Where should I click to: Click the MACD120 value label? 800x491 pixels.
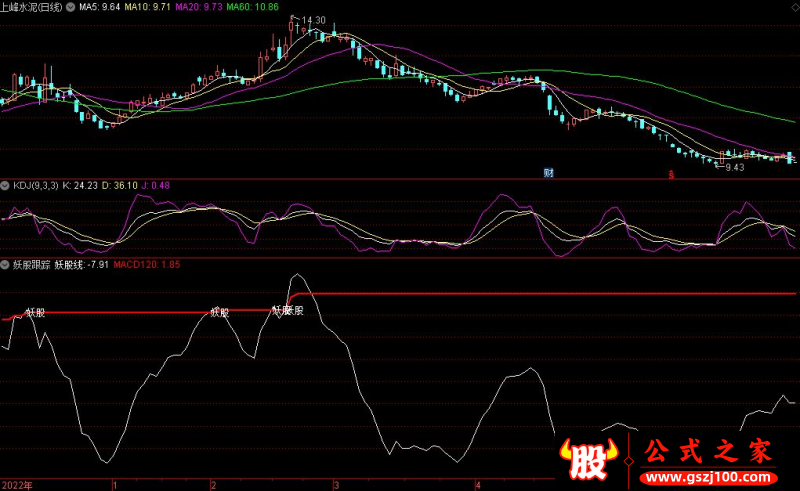pyautogui.click(x=146, y=265)
